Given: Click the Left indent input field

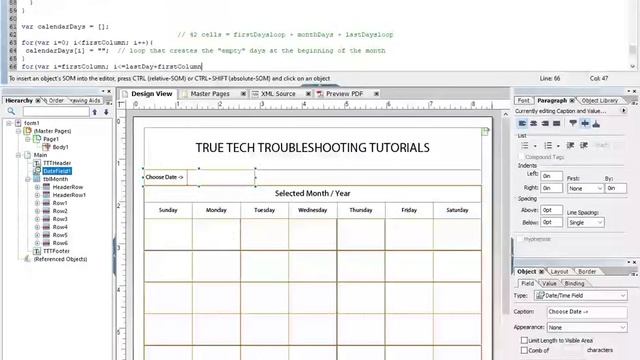Looking at the screenshot, I should (x=551, y=176).
